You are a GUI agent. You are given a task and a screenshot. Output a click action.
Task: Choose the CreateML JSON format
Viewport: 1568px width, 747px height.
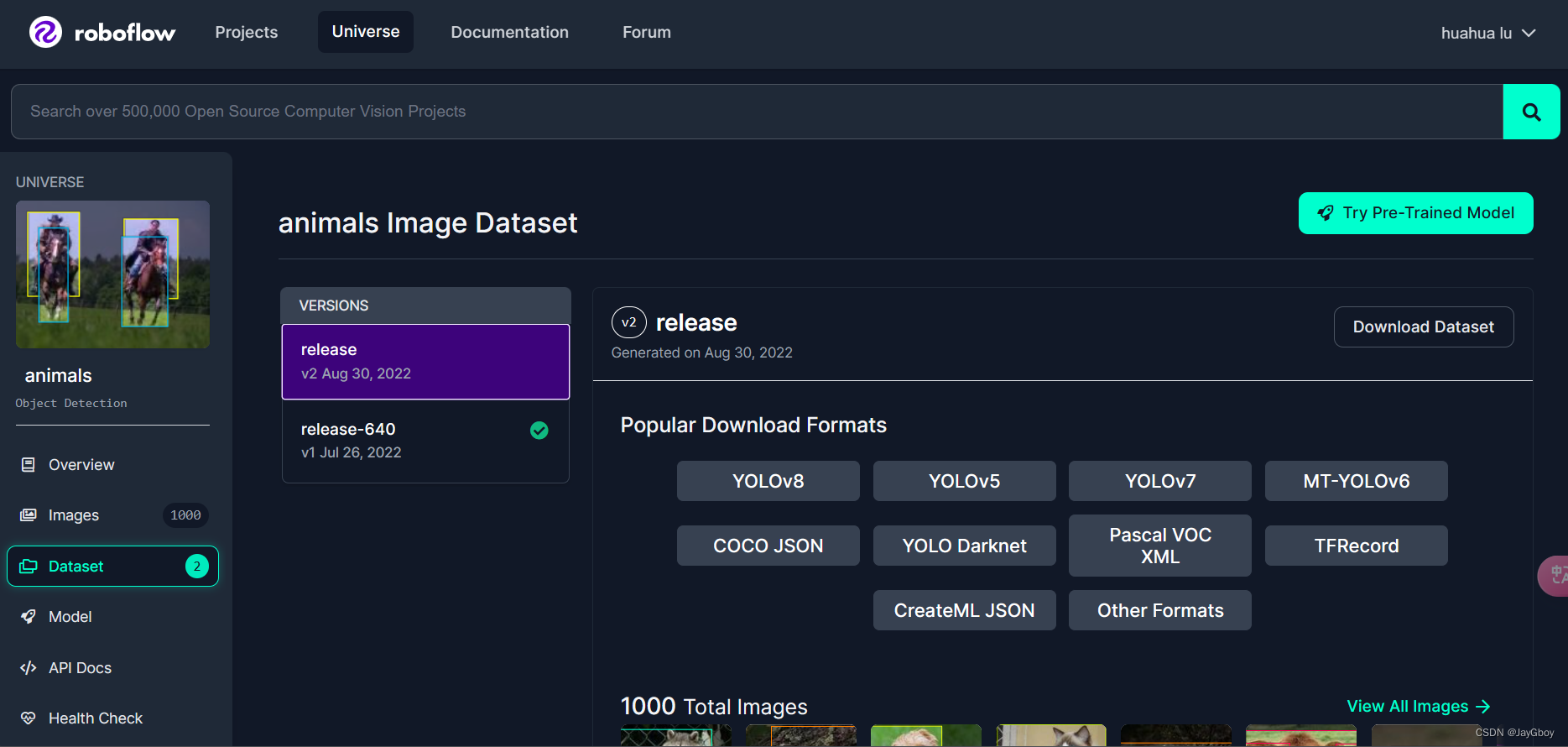[x=965, y=610]
